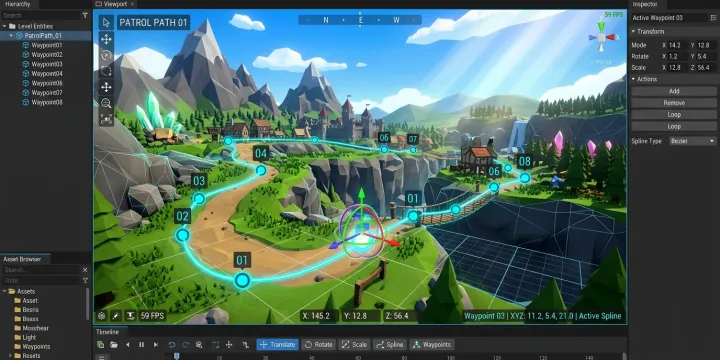Click the viewport axis orientation gizmo
The image size is (720, 360).
[x=601, y=37]
